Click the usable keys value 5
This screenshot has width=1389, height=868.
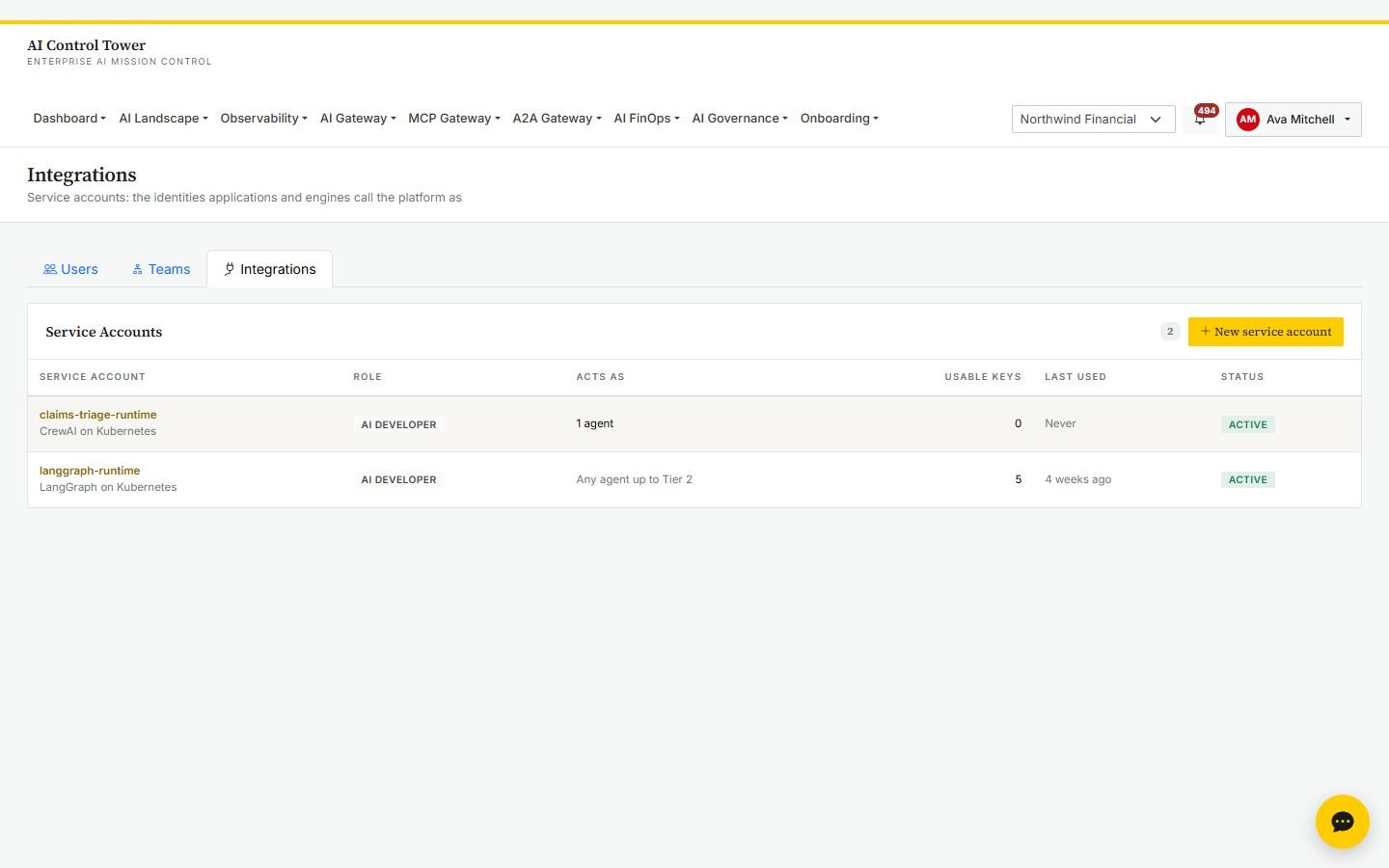[x=1018, y=479]
